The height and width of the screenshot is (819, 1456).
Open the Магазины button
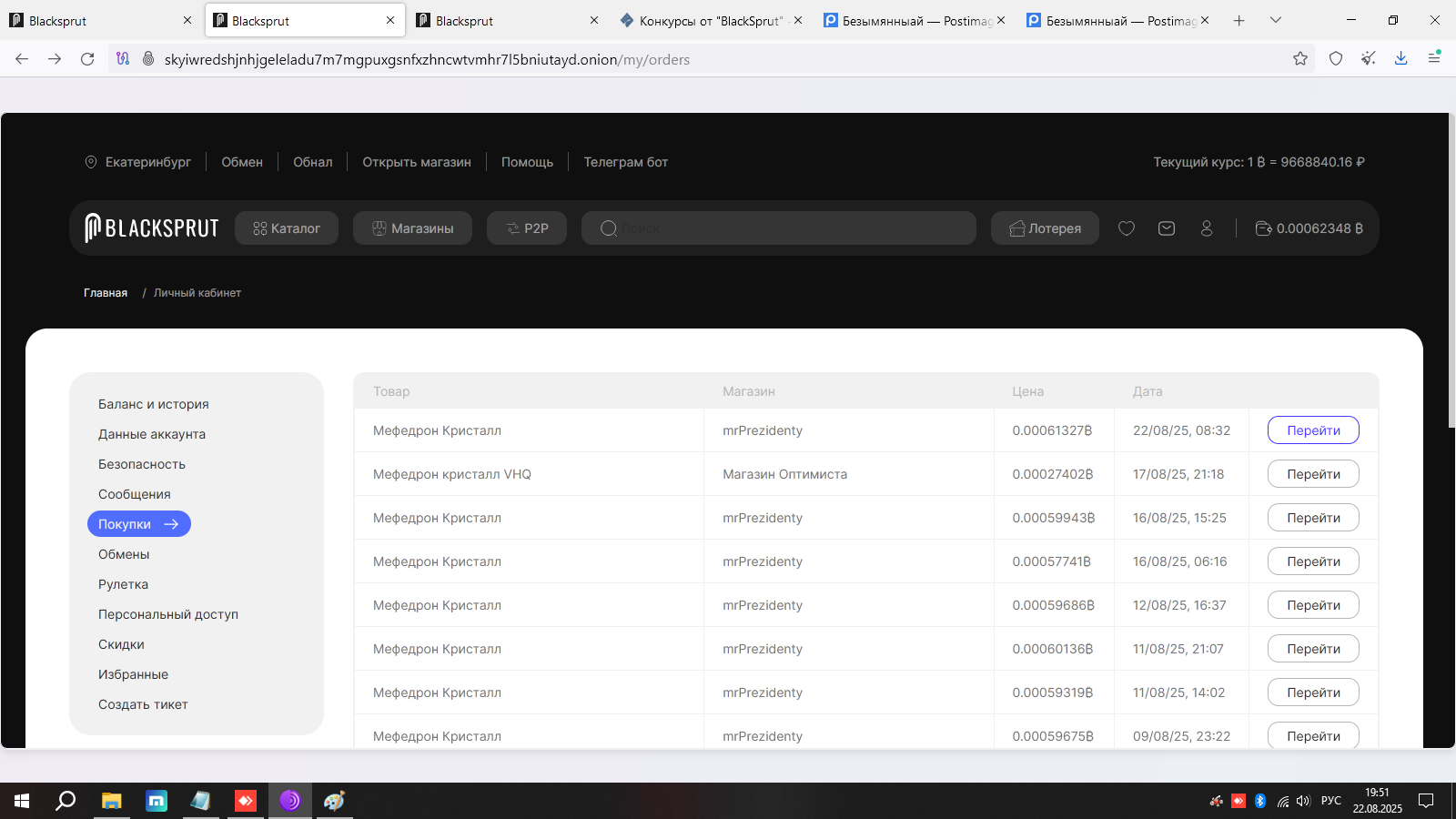pos(412,228)
